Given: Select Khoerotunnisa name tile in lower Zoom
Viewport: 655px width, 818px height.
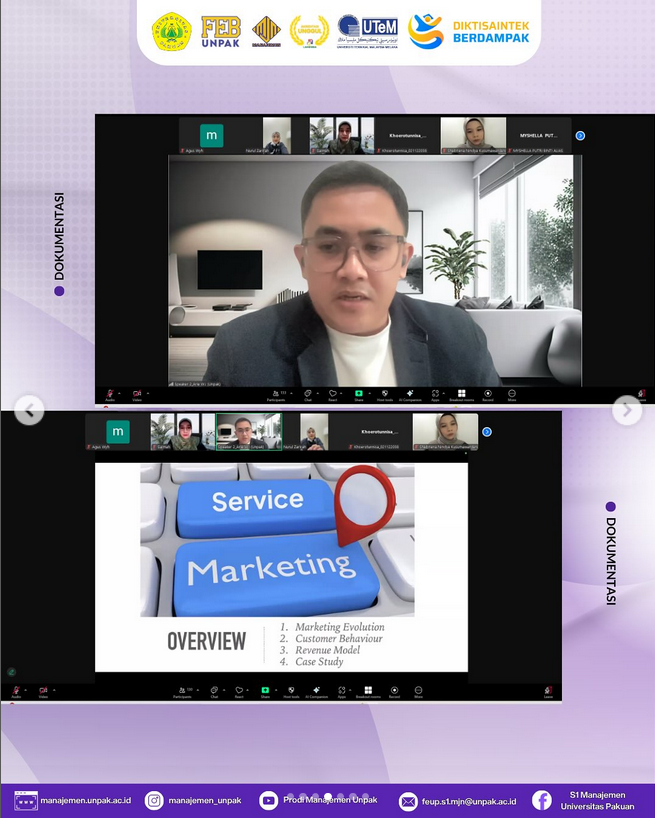Looking at the screenshot, I should pos(380,432).
